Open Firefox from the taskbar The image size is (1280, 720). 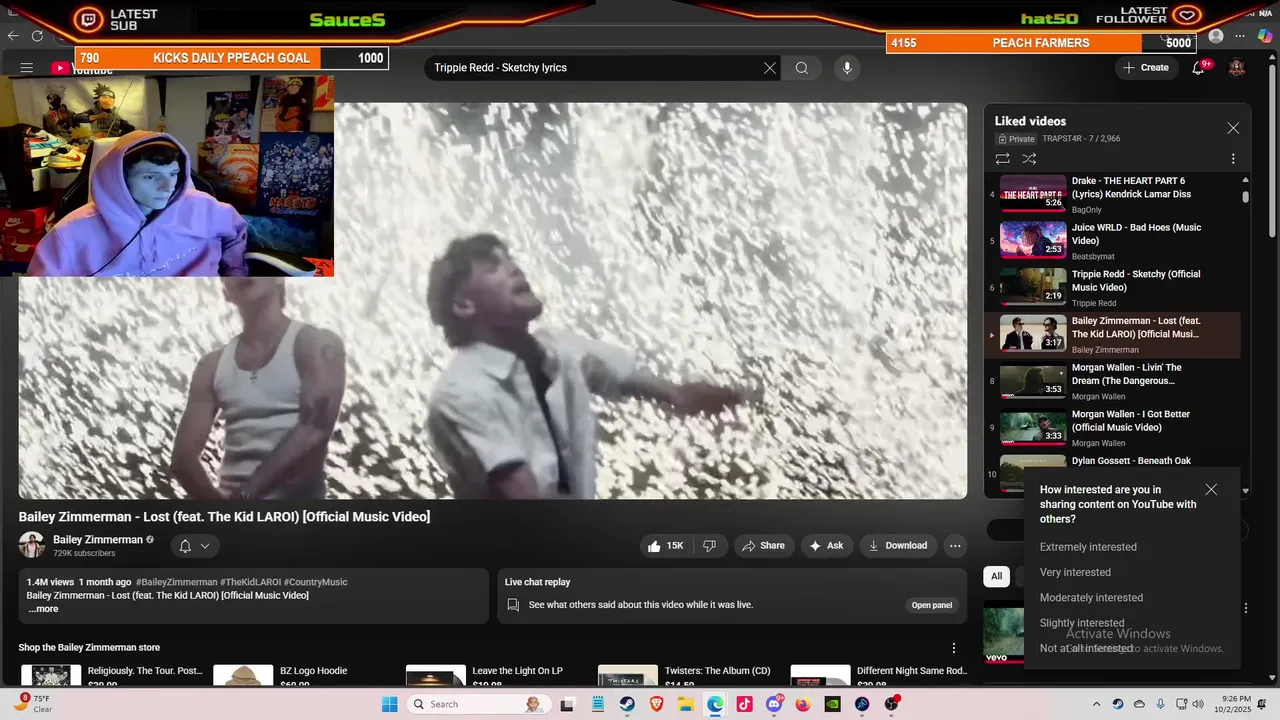point(803,704)
